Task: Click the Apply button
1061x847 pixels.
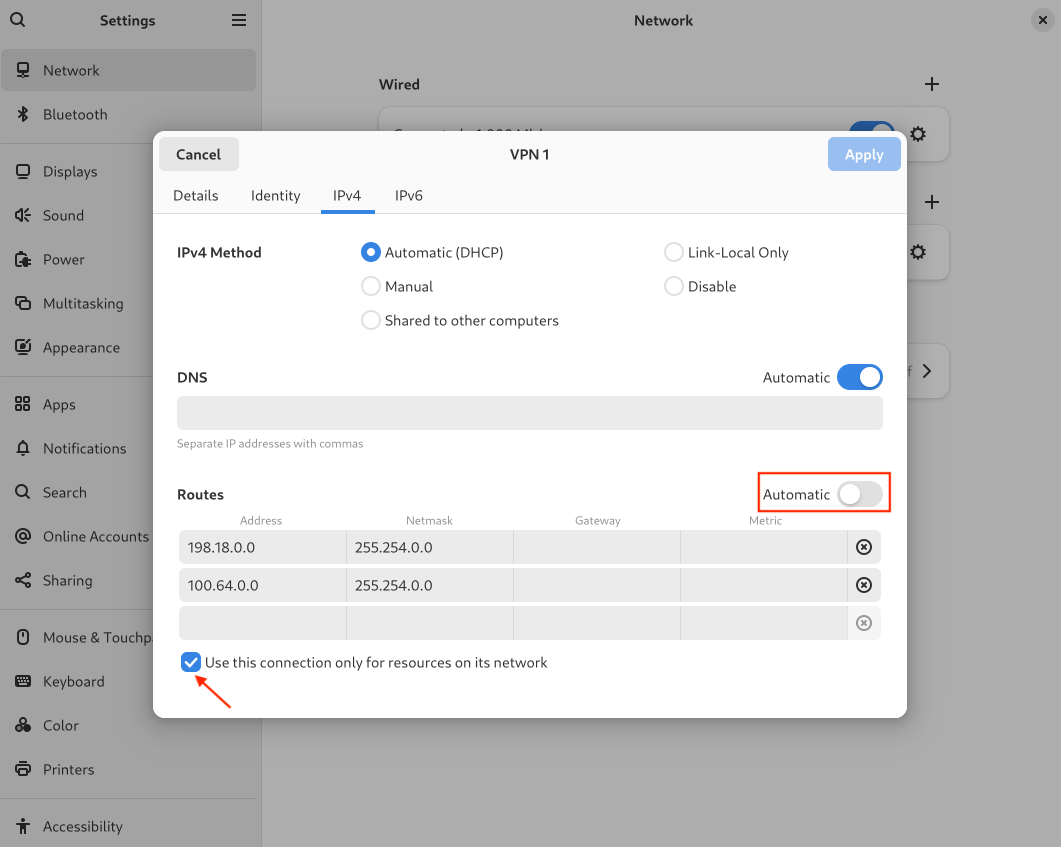Action: [x=864, y=154]
